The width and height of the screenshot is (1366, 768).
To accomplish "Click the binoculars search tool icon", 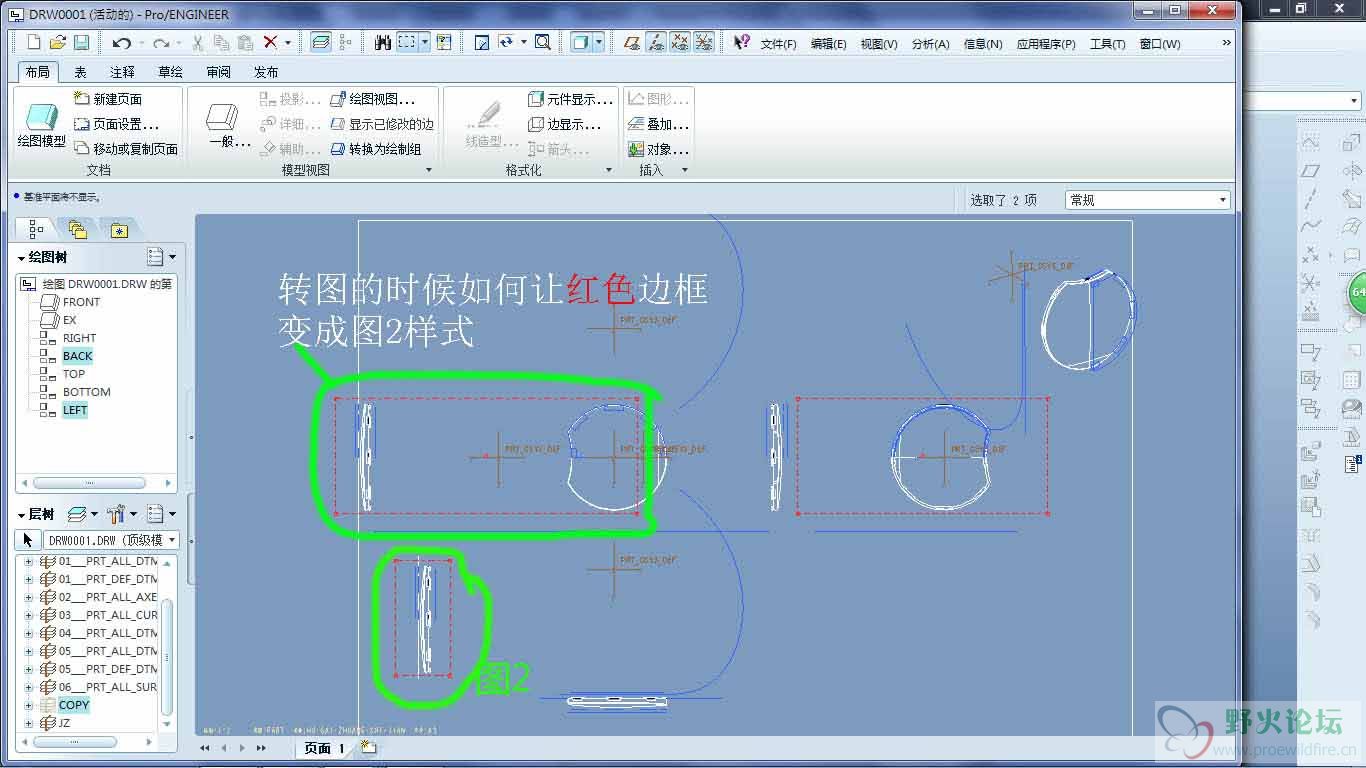I will pyautogui.click(x=383, y=42).
